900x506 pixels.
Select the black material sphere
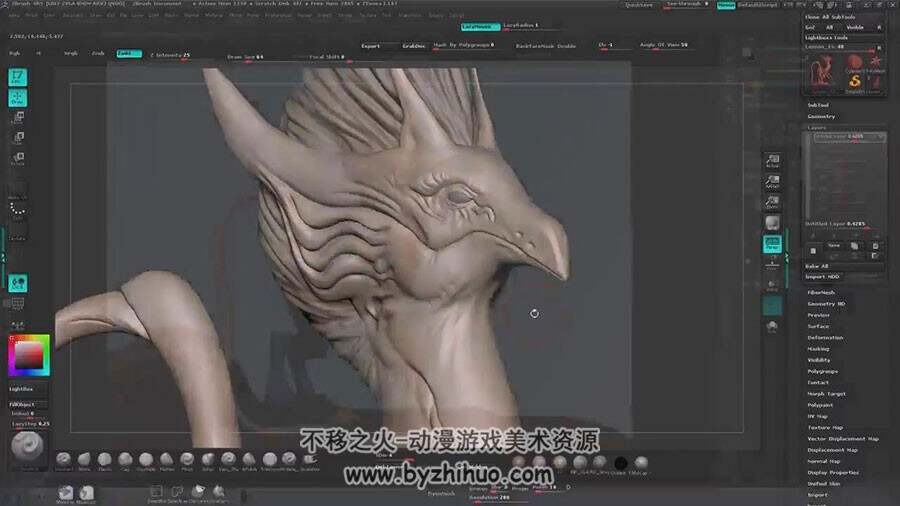[620, 462]
